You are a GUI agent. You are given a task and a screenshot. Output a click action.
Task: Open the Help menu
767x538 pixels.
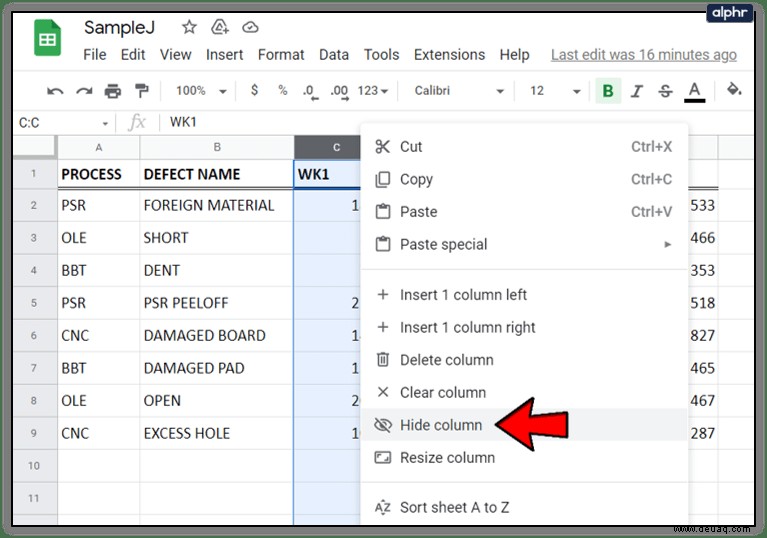click(514, 55)
